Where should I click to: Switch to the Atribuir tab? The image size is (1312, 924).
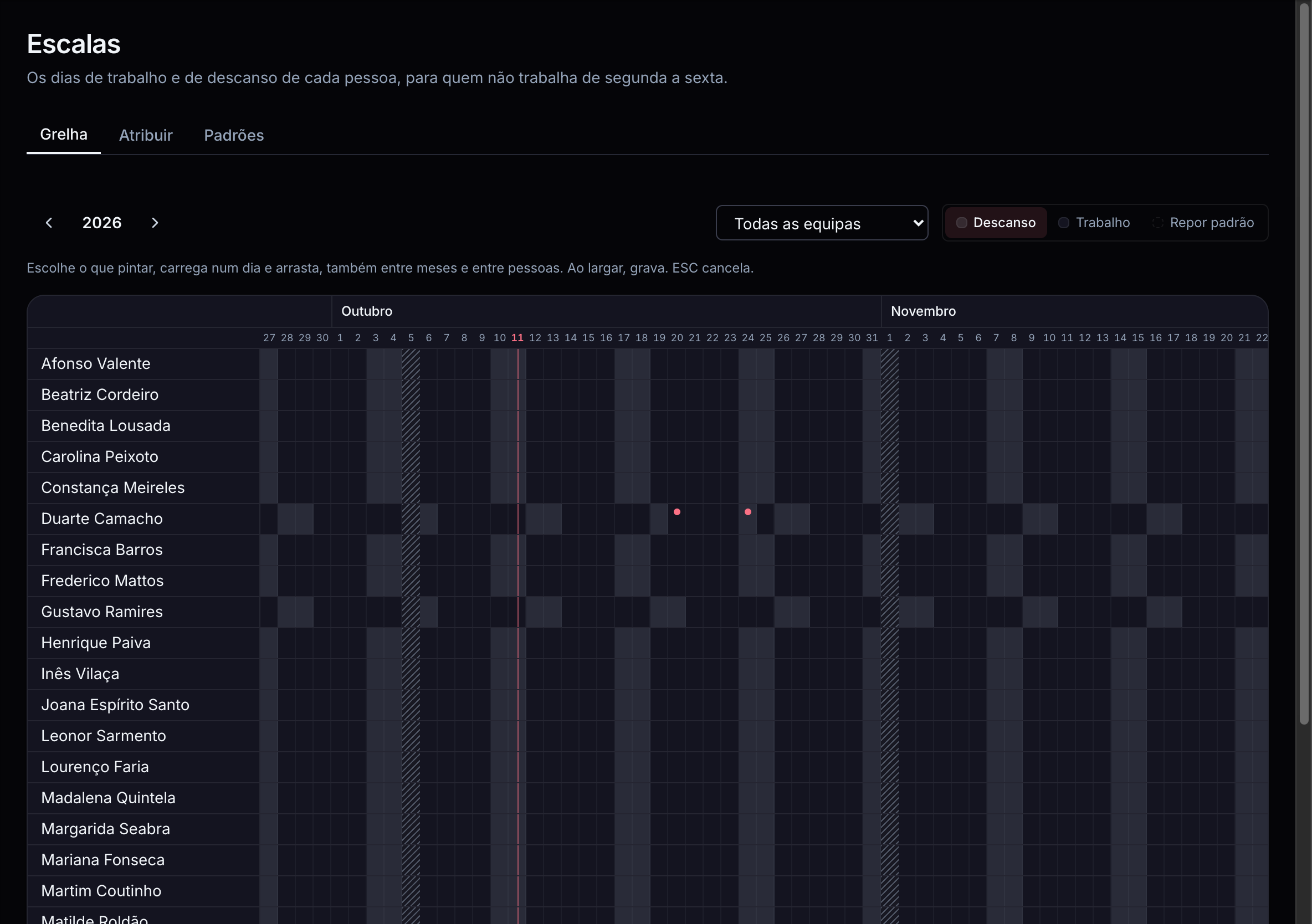click(x=146, y=135)
